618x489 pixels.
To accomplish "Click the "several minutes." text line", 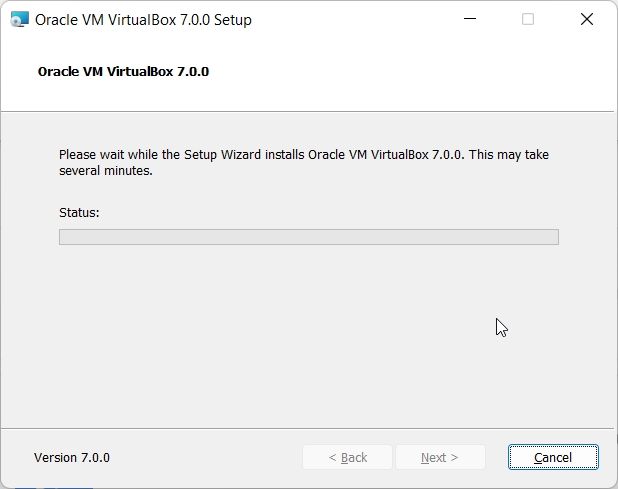I will (106, 171).
